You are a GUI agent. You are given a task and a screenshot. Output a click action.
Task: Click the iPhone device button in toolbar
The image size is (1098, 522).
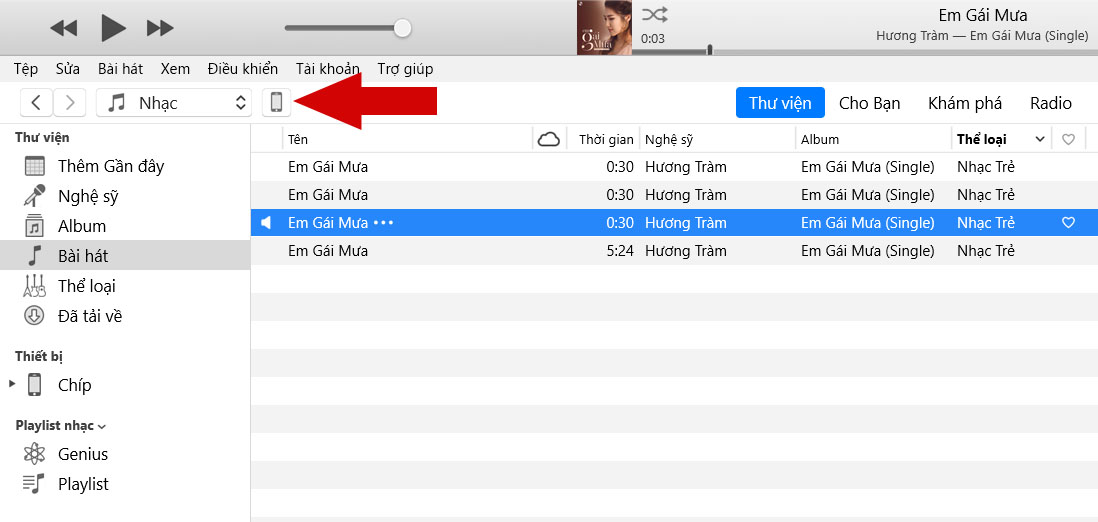[x=277, y=102]
